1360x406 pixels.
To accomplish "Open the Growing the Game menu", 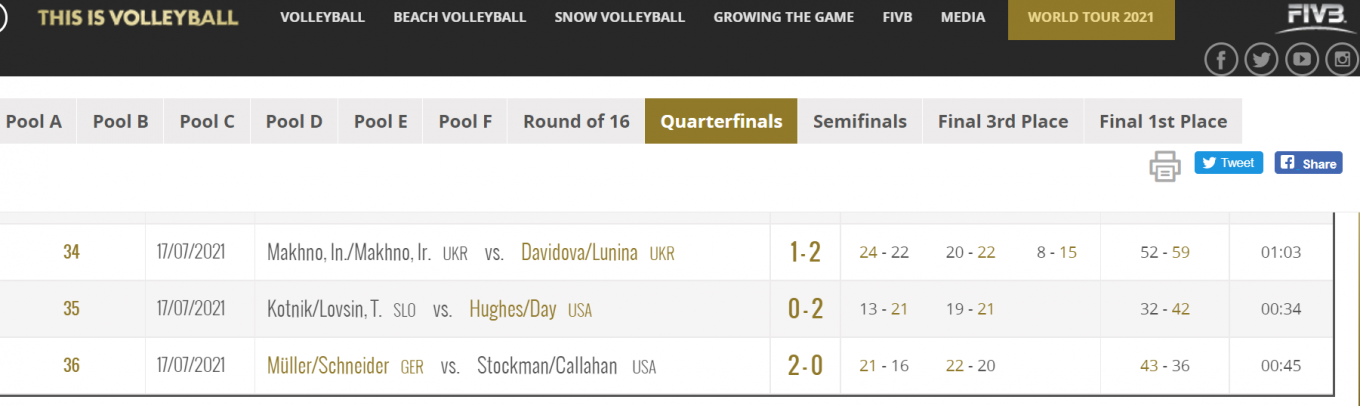I will click(784, 17).
